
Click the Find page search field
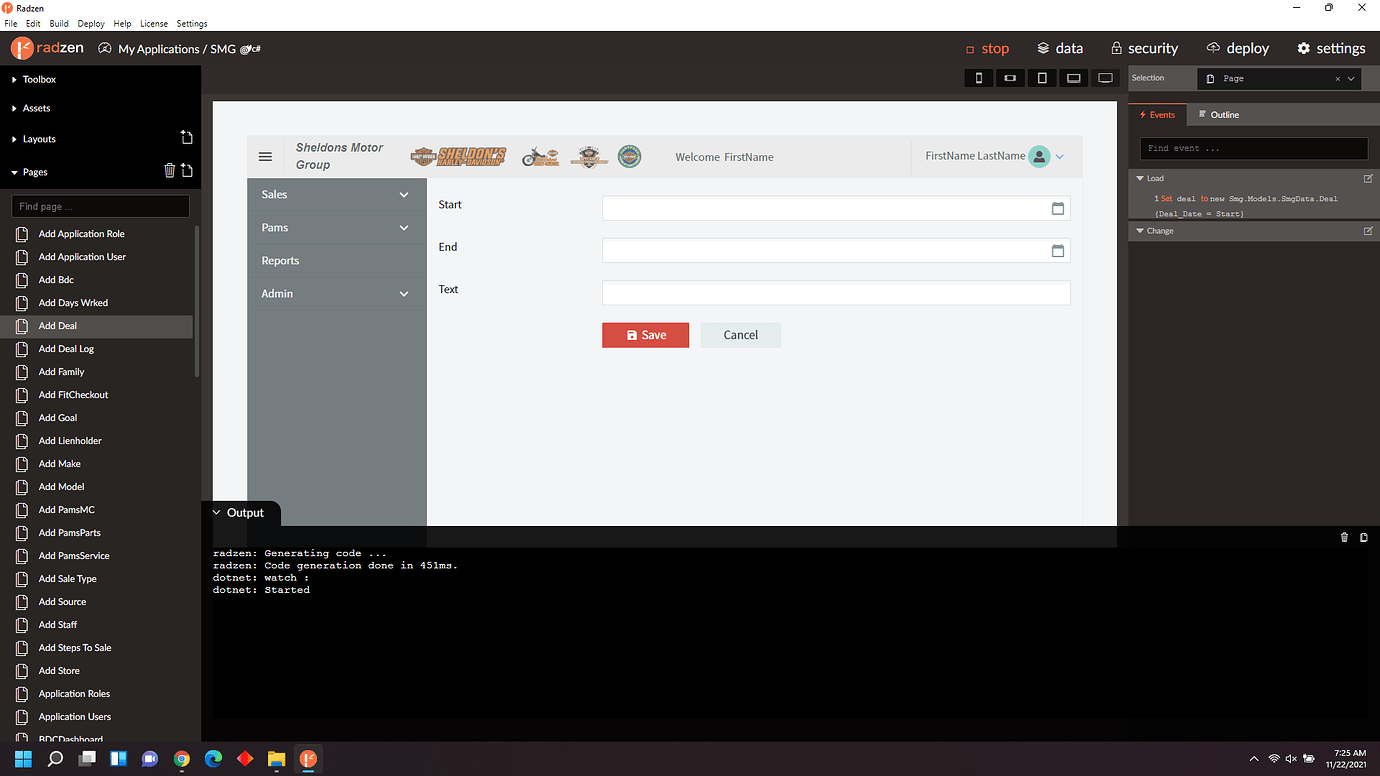[99, 206]
